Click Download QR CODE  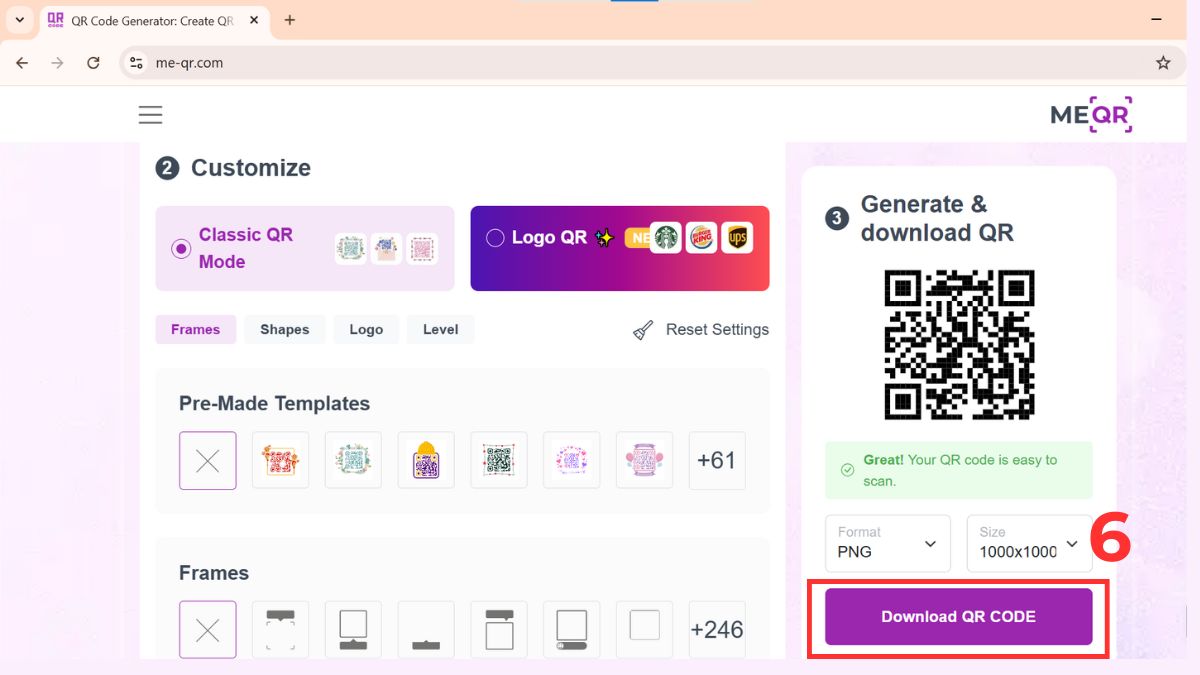tap(958, 616)
